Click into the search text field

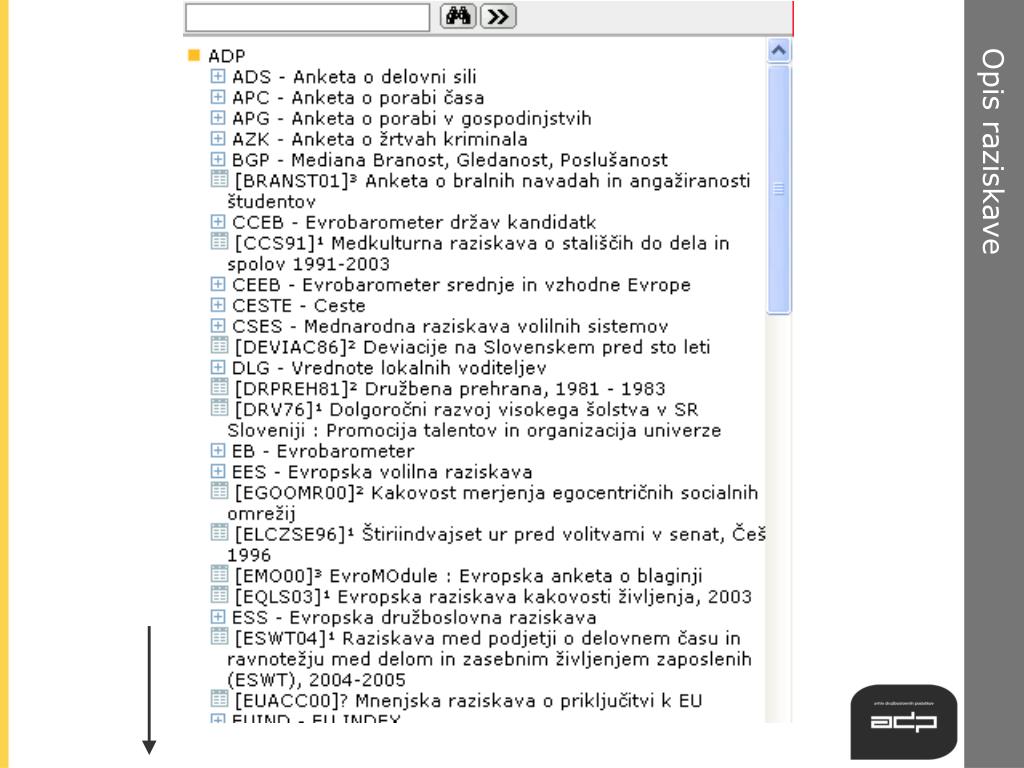click(x=308, y=17)
